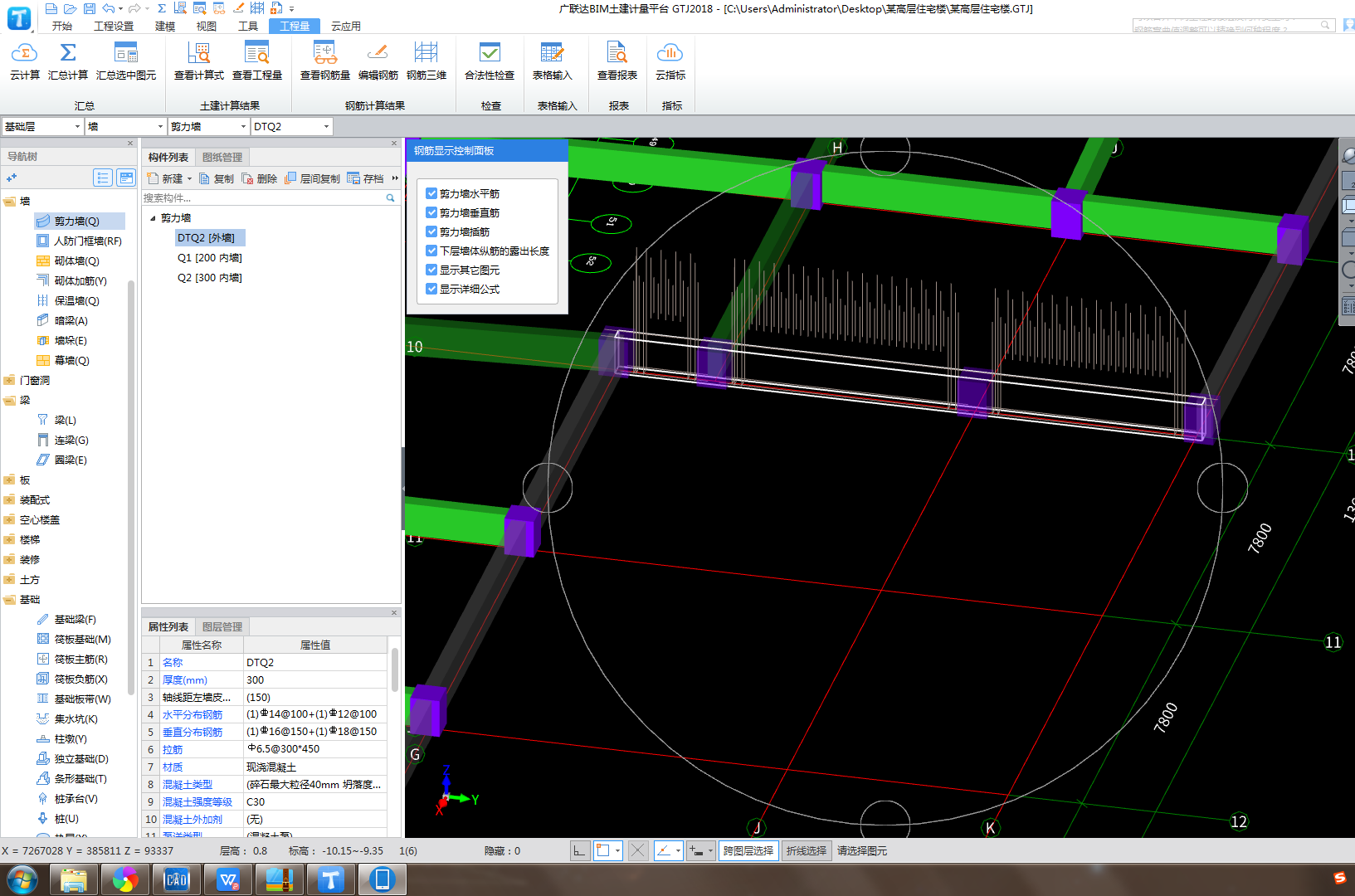1355x896 pixels.
Task: Click the 水平分布钢筋 property value cell
Action: 315,714
